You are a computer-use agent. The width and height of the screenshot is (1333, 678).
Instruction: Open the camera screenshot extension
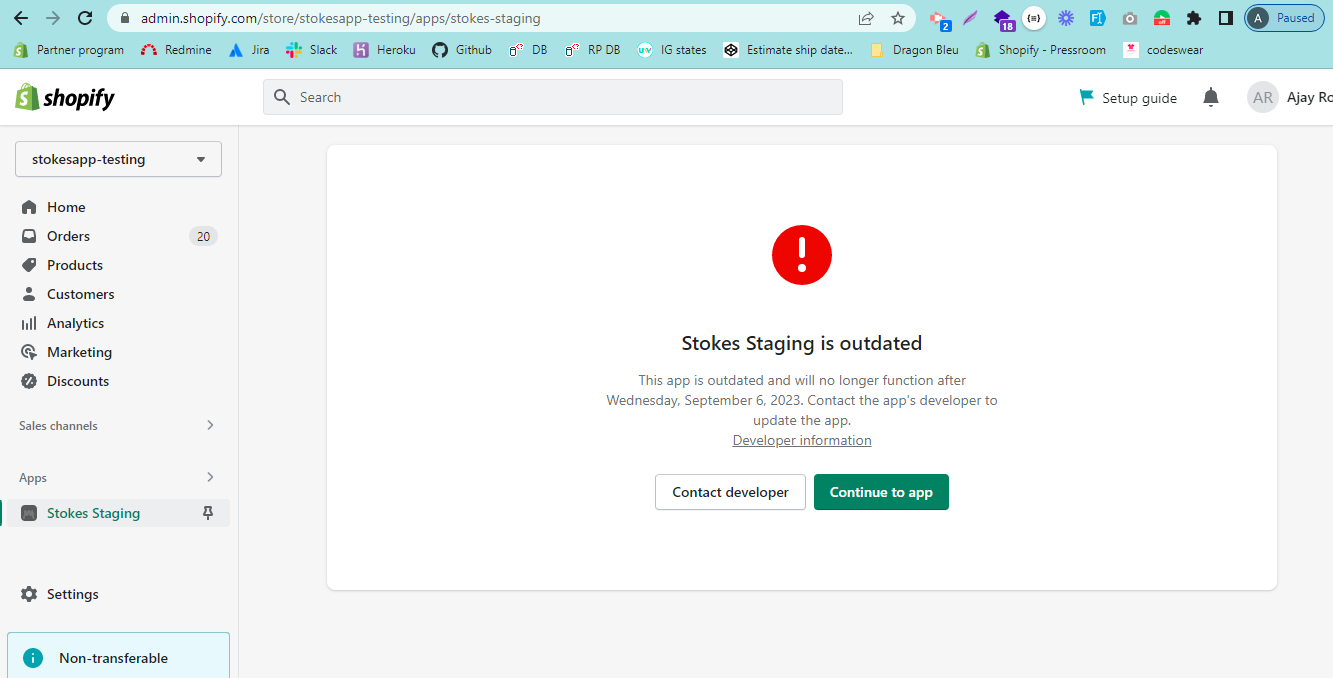pos(1130,18)
